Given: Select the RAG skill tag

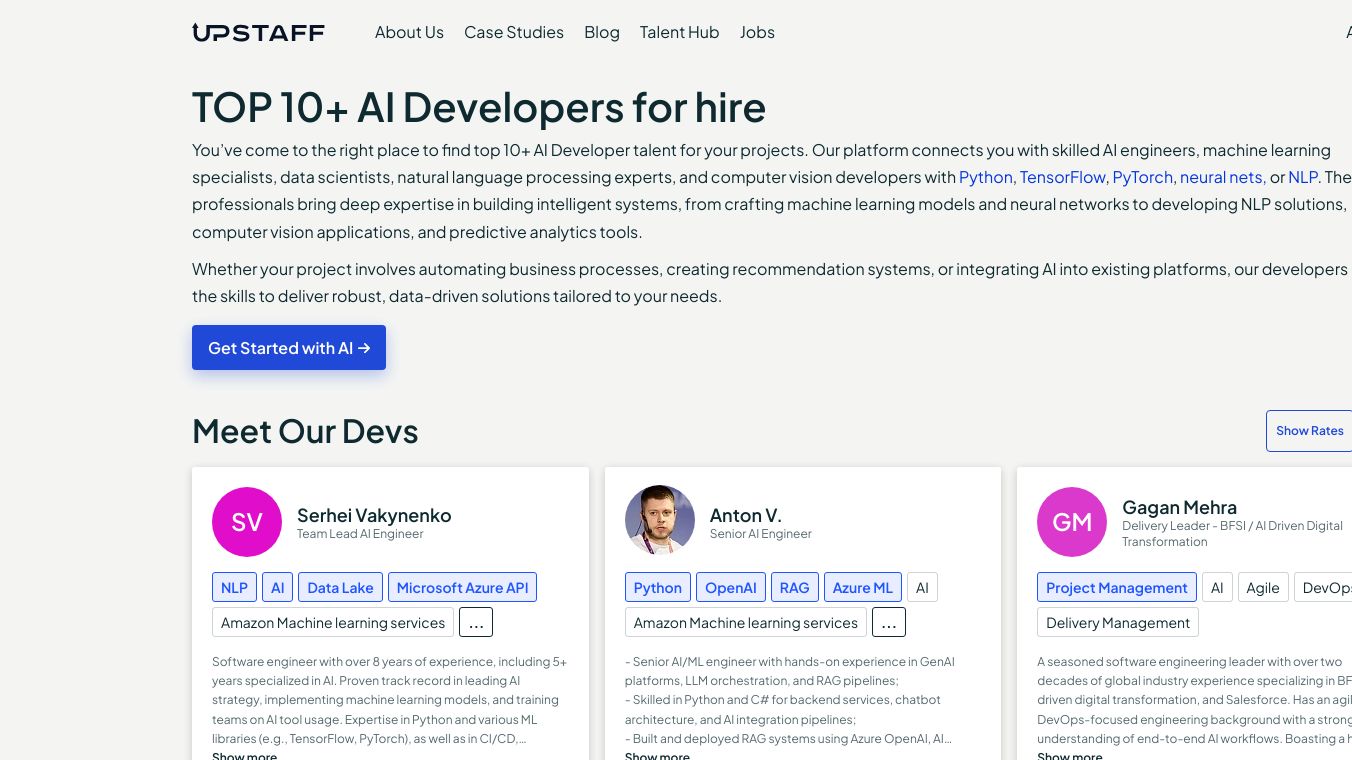Looking at the screenshot, I should point(795,587).
